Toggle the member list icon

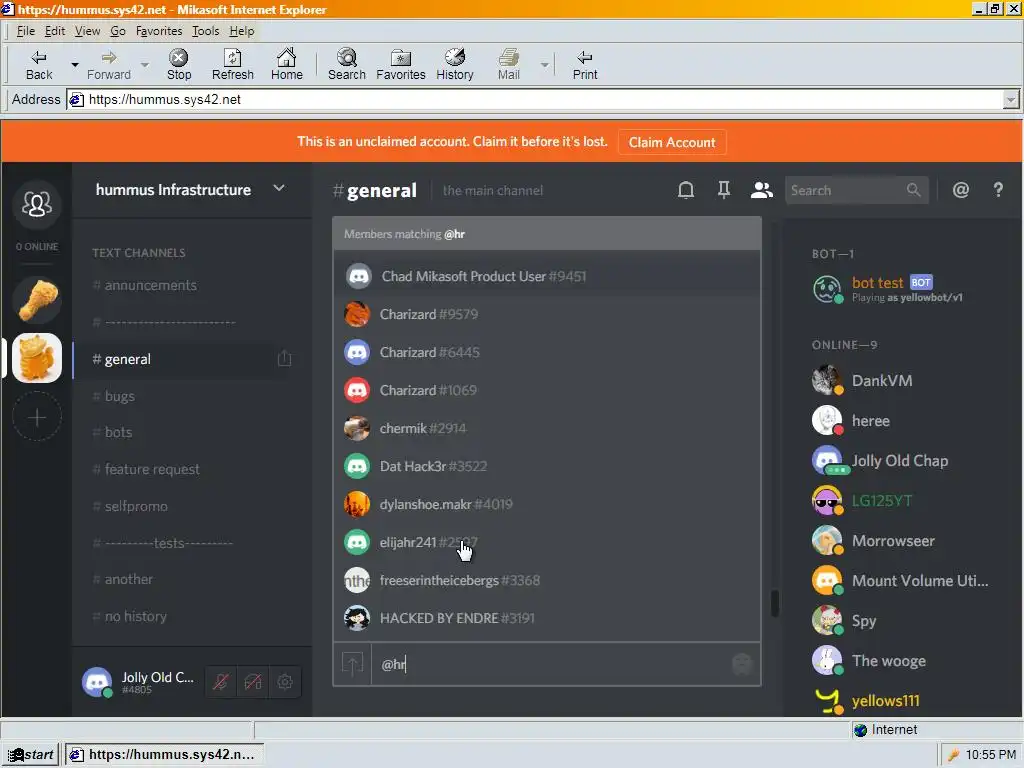[x=761, y=190]
